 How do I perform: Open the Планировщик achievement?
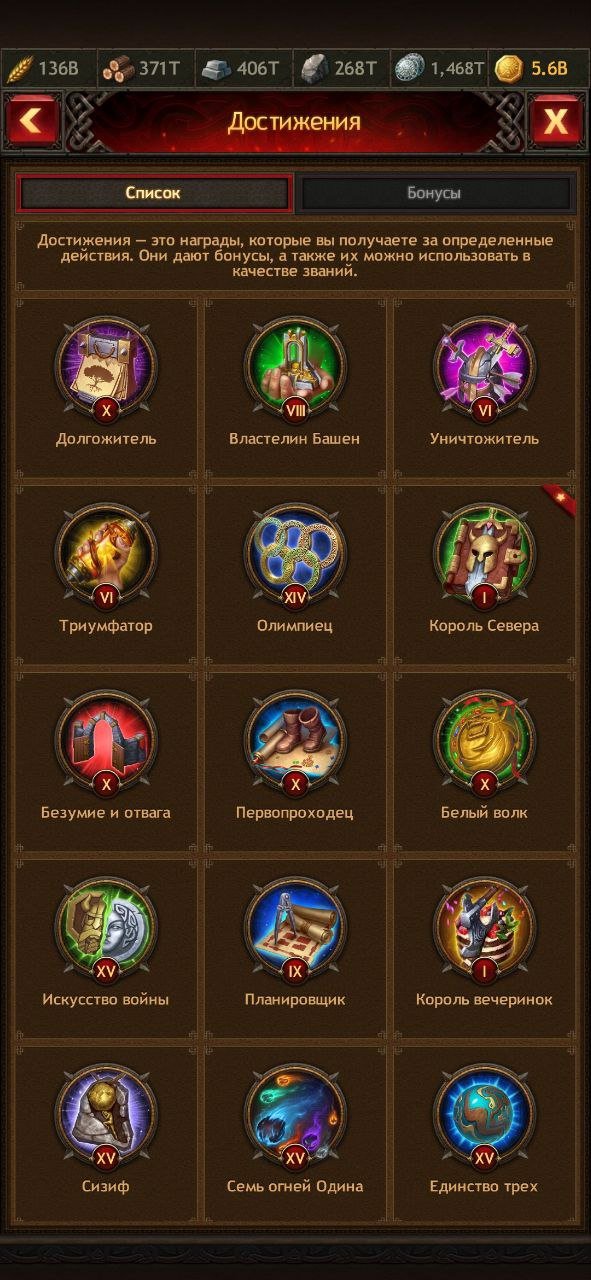(295, 928)
